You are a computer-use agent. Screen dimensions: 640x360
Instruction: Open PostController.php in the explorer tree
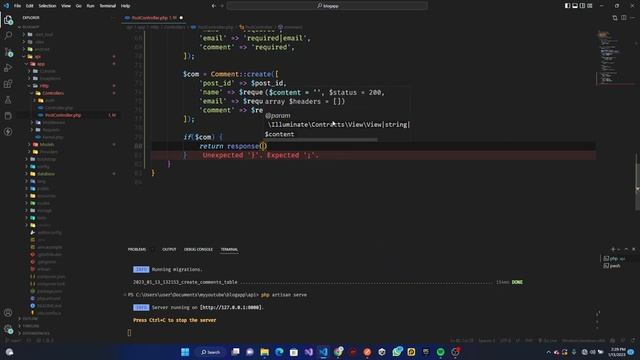pyautogui.click(x=62, y=115)
